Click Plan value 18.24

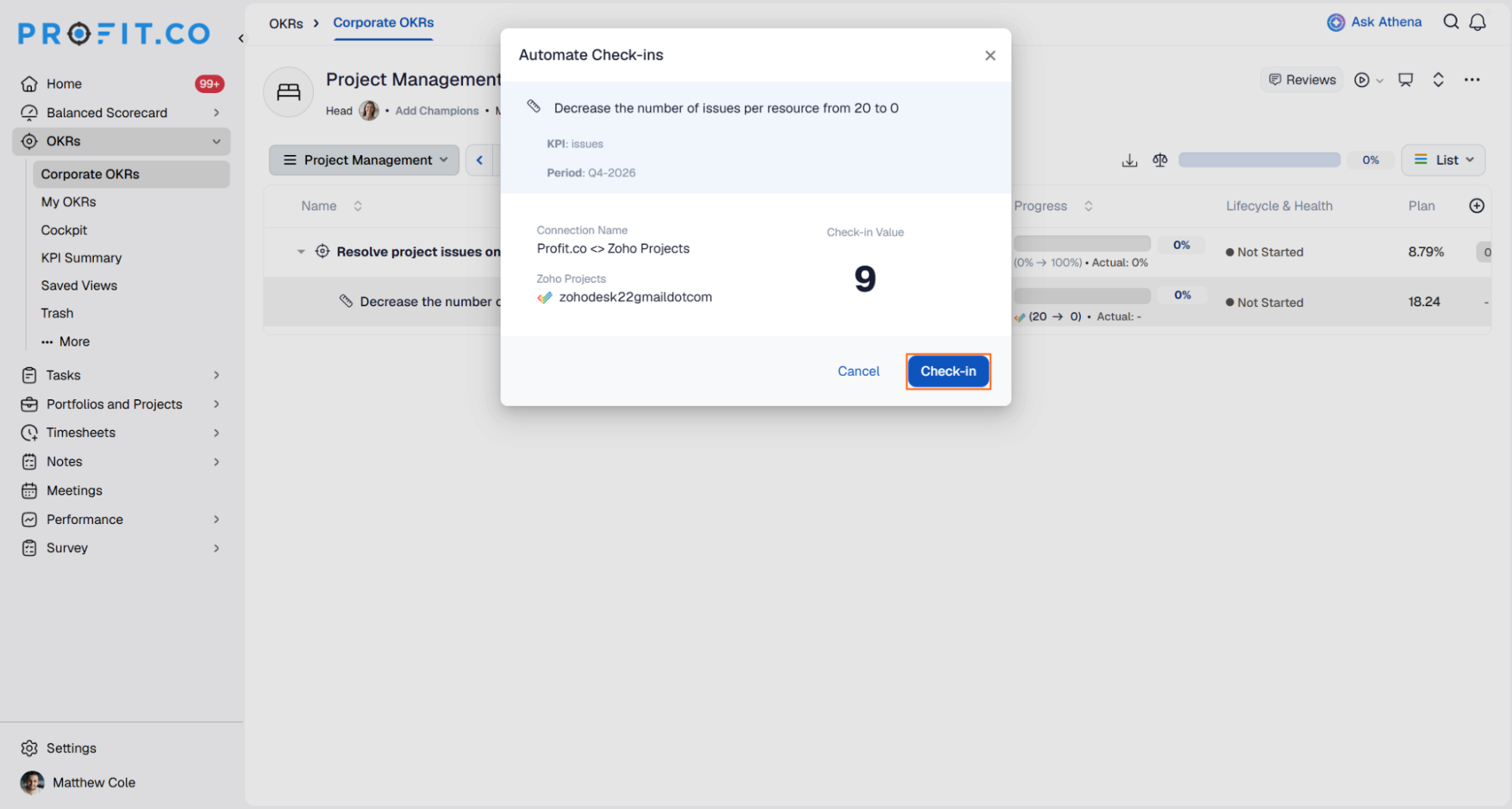pyautogui.click(x=1424, y=302)
